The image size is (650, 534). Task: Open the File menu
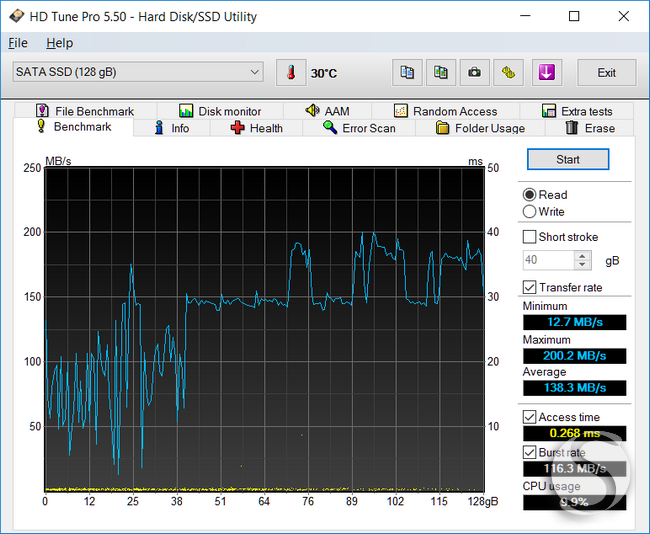tap(18, 43)
